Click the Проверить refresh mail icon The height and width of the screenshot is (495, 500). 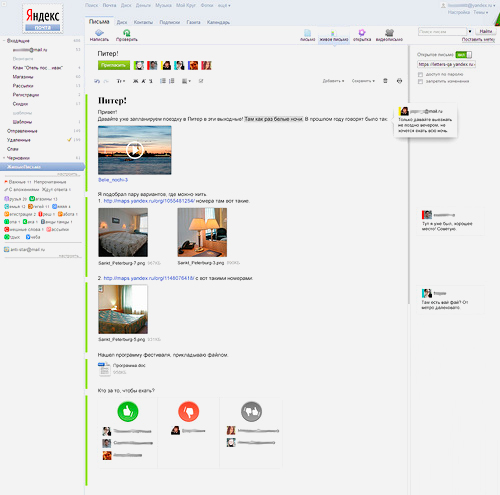tap(127, 33)
